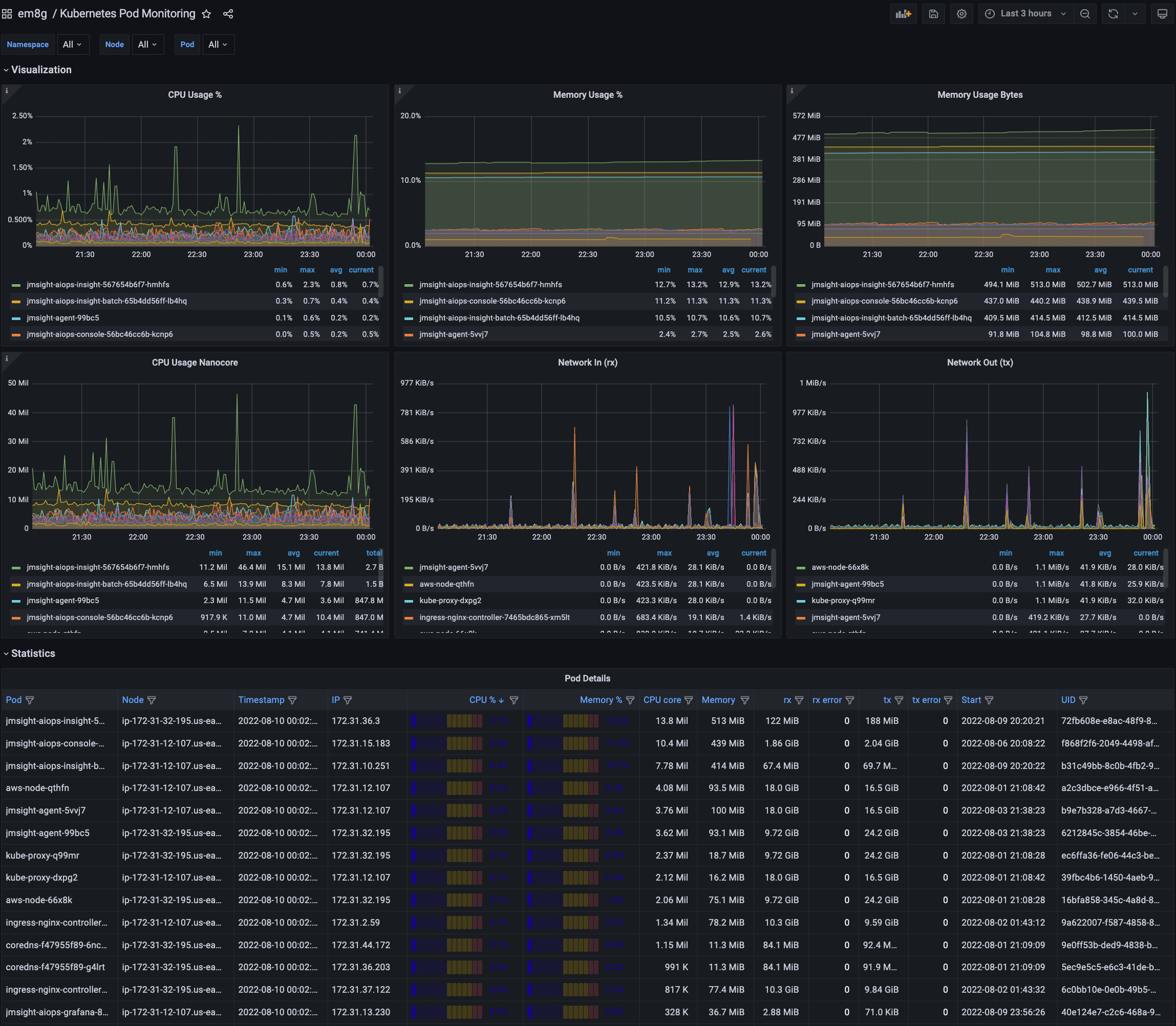Click the Kubernetes Pod Monitoring title
The height and width of the screenshot is (1026, 1176).
coord(127,14)
